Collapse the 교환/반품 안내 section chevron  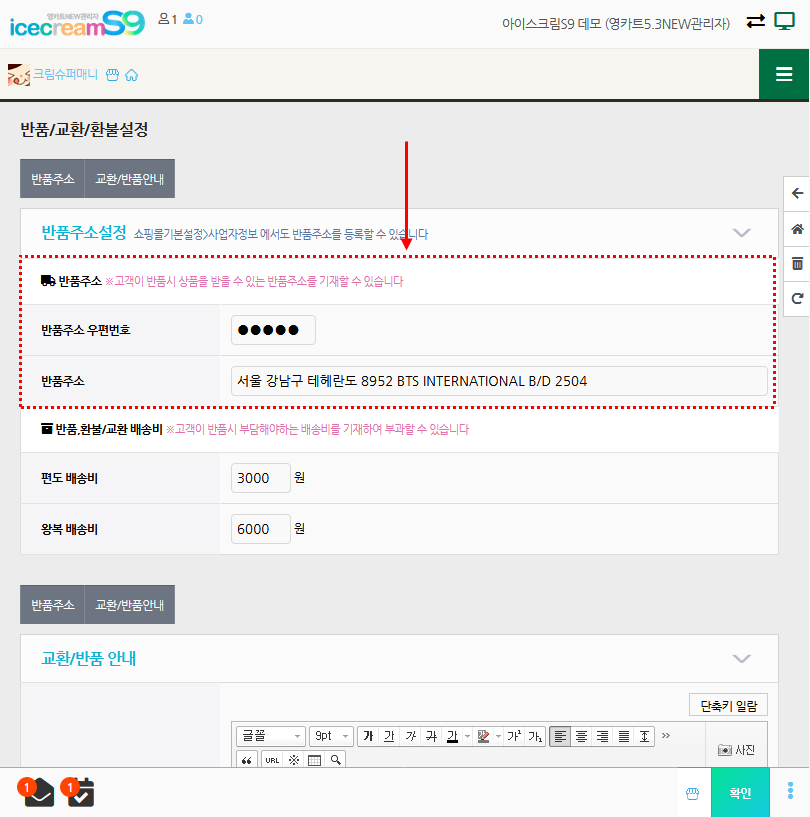coord(741,658)
